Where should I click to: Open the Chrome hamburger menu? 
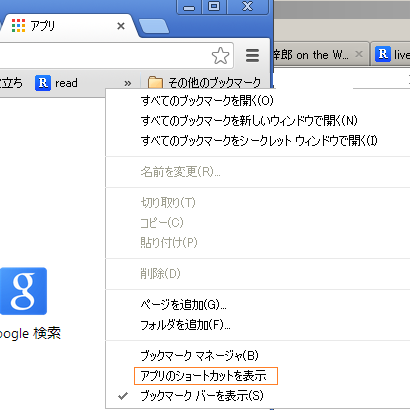click(x=252, y=56)
